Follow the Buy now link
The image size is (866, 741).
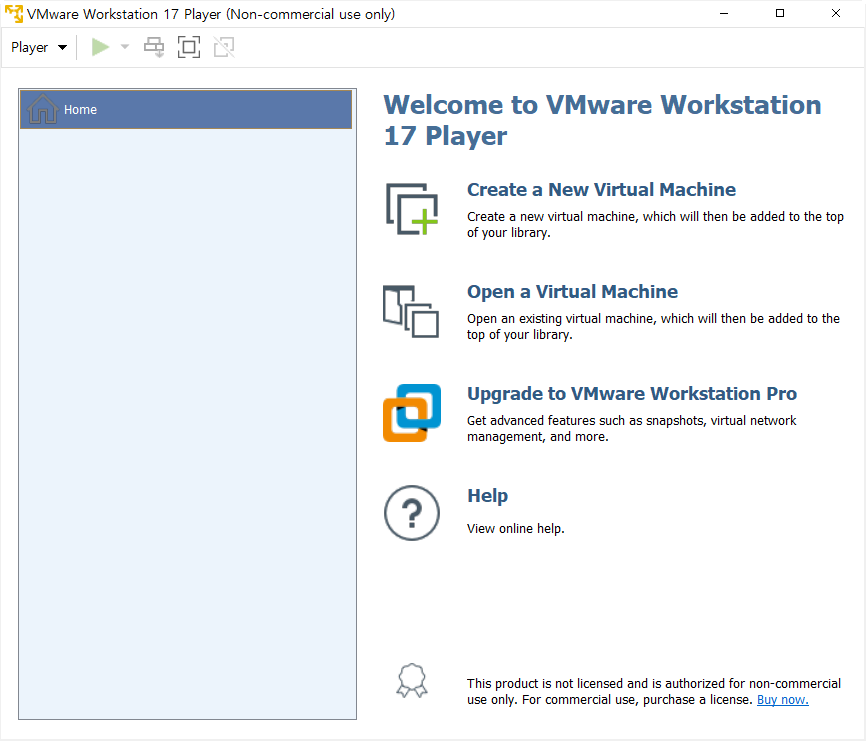coord(783,700)
